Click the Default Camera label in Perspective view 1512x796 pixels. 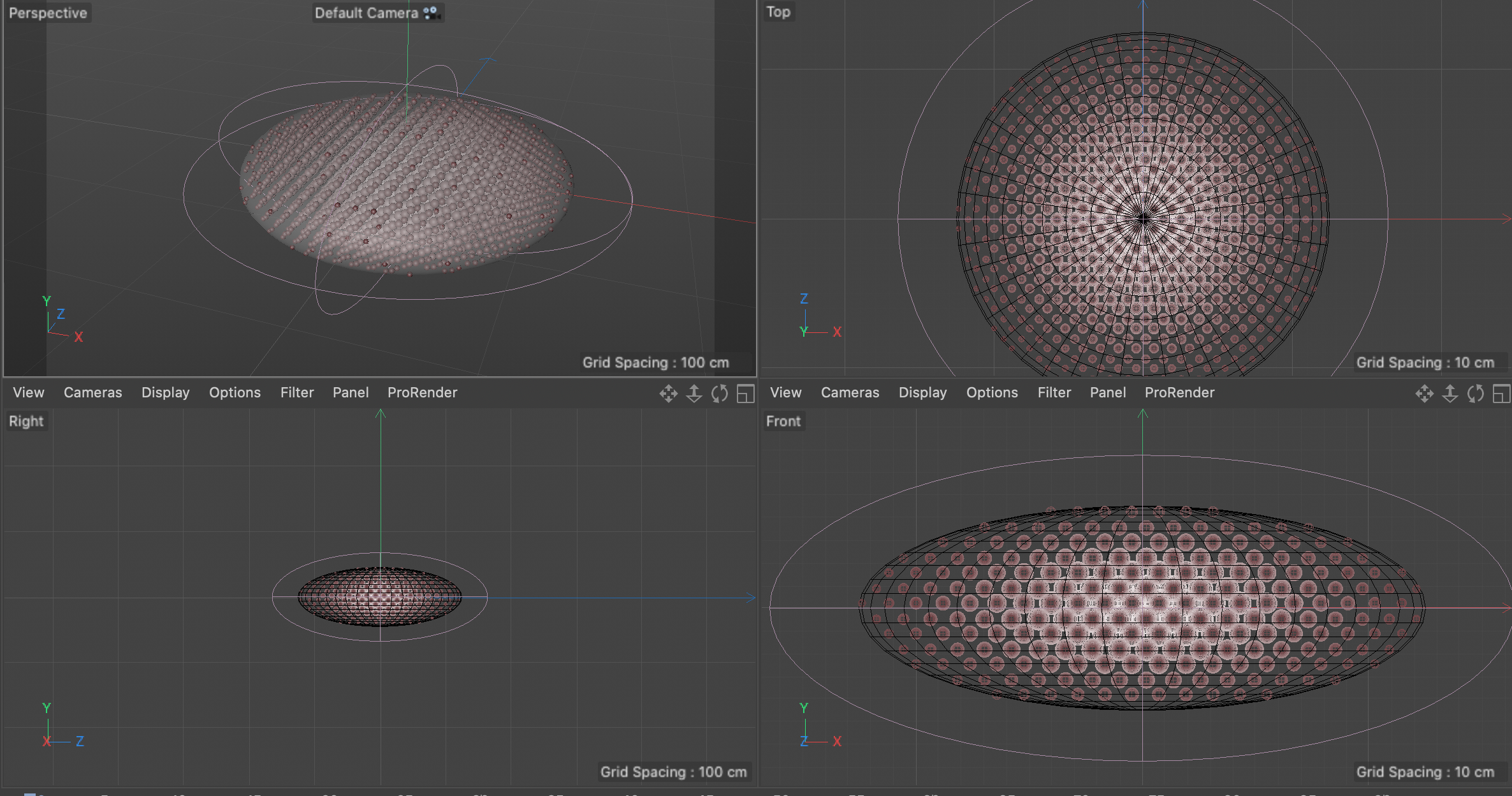point(366,13)
